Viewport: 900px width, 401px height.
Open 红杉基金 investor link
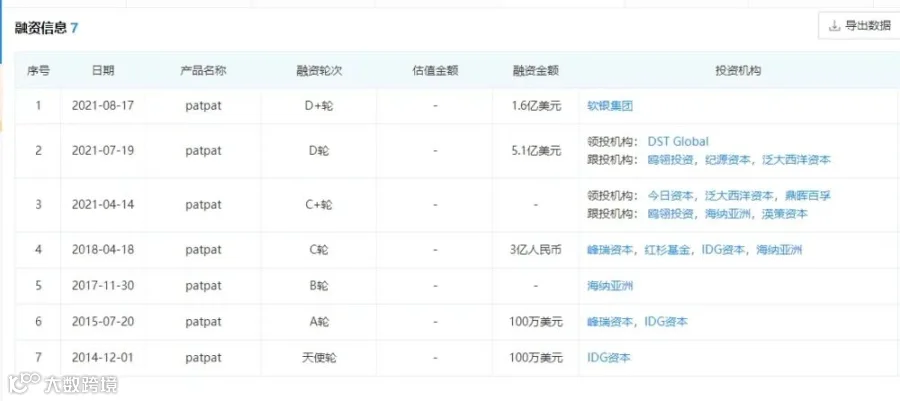point(667,250)
